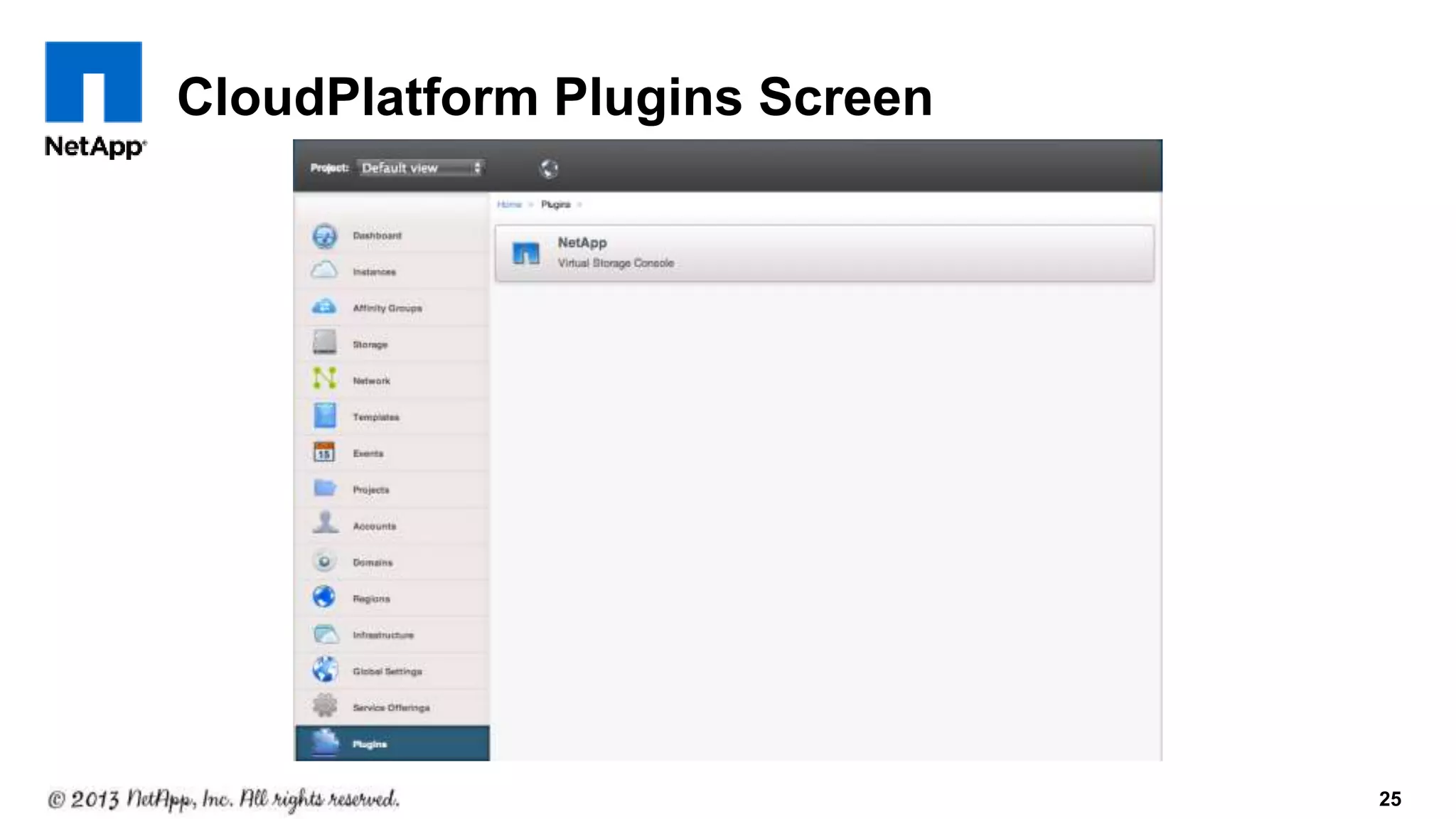The width and height of the screenshot is (1456, 819).
Task: Select the Infrastructure icon
Action: click(x=326, y=633)
